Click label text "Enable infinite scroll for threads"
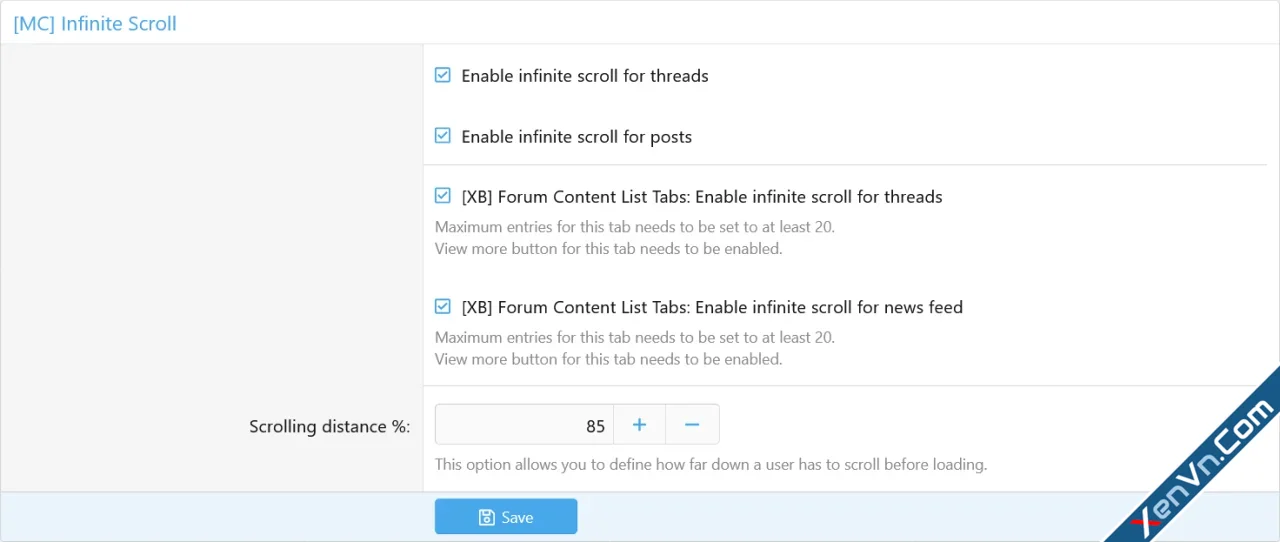Screen dimensions: 1280x542 point(585,76)
